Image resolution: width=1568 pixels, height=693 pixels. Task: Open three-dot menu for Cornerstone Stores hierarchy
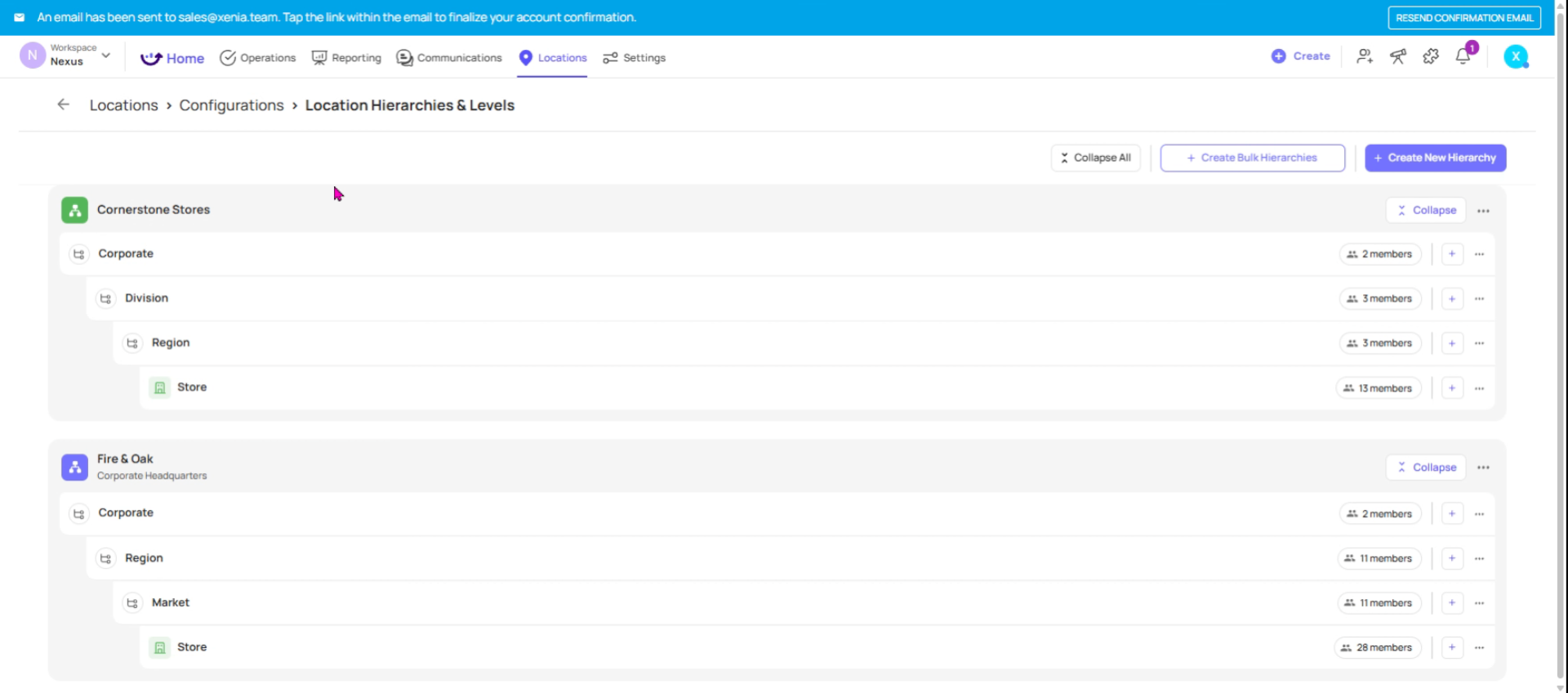(1483, 211)
